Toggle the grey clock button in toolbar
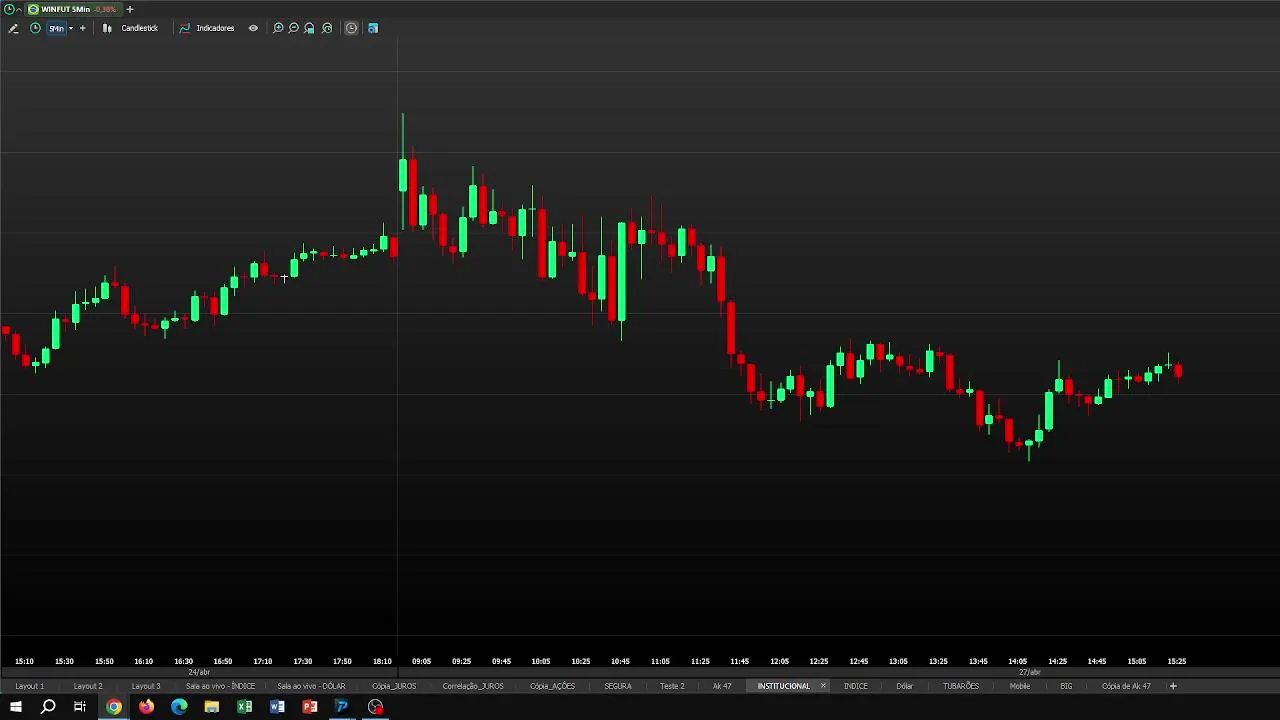Viewport: 1280px width, 720px height. tap(351, 28)
